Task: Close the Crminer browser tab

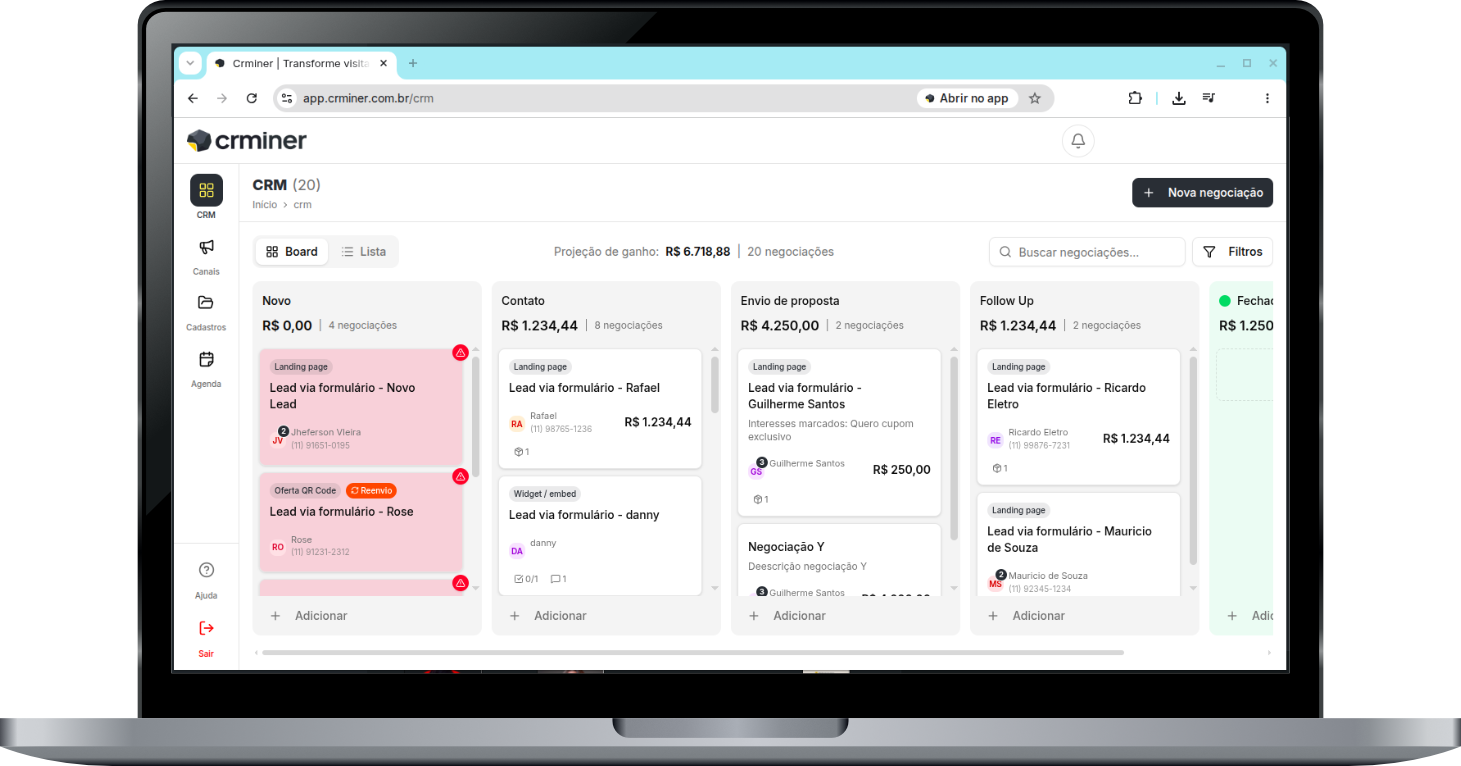Action: tap(381, 63)
